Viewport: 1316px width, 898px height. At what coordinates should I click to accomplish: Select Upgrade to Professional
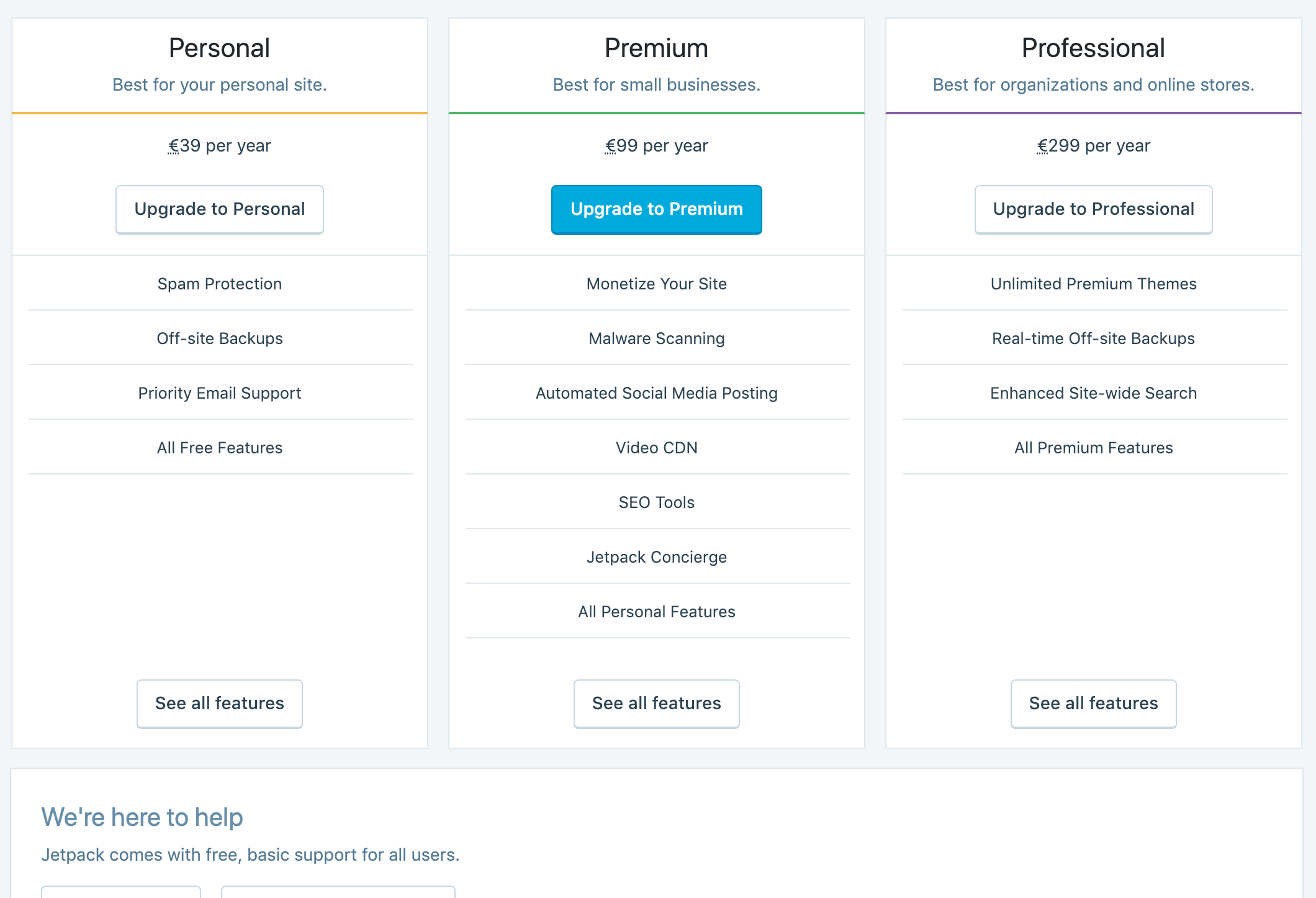coord(1093,209)
